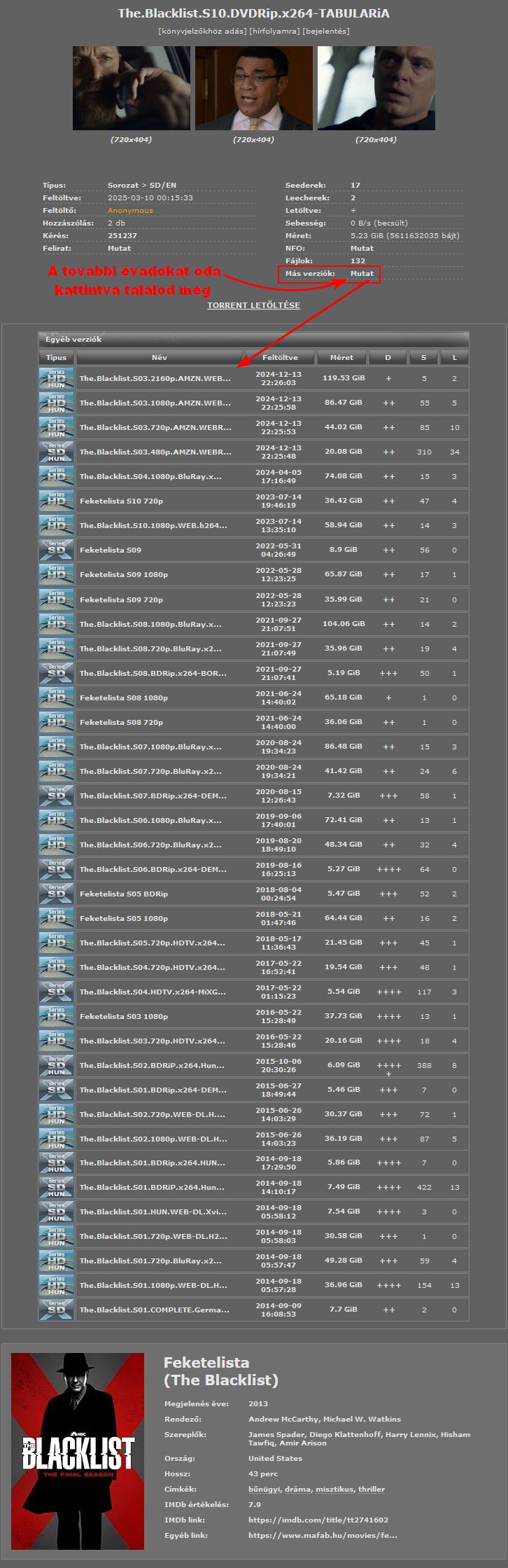
Task: Click the HD HUN icon of Blacklist.S02.720p.WEB-DL row
Action: click(57, 1114)
